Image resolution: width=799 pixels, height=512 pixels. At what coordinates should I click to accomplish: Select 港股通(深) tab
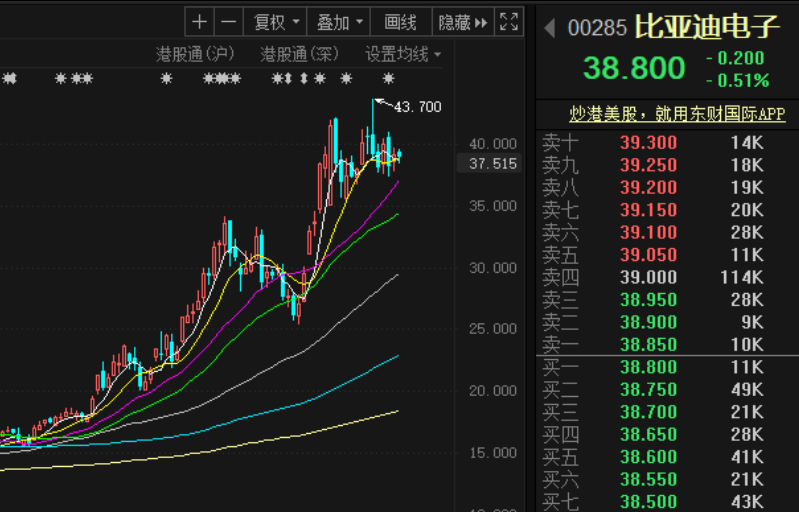point(300,54)
